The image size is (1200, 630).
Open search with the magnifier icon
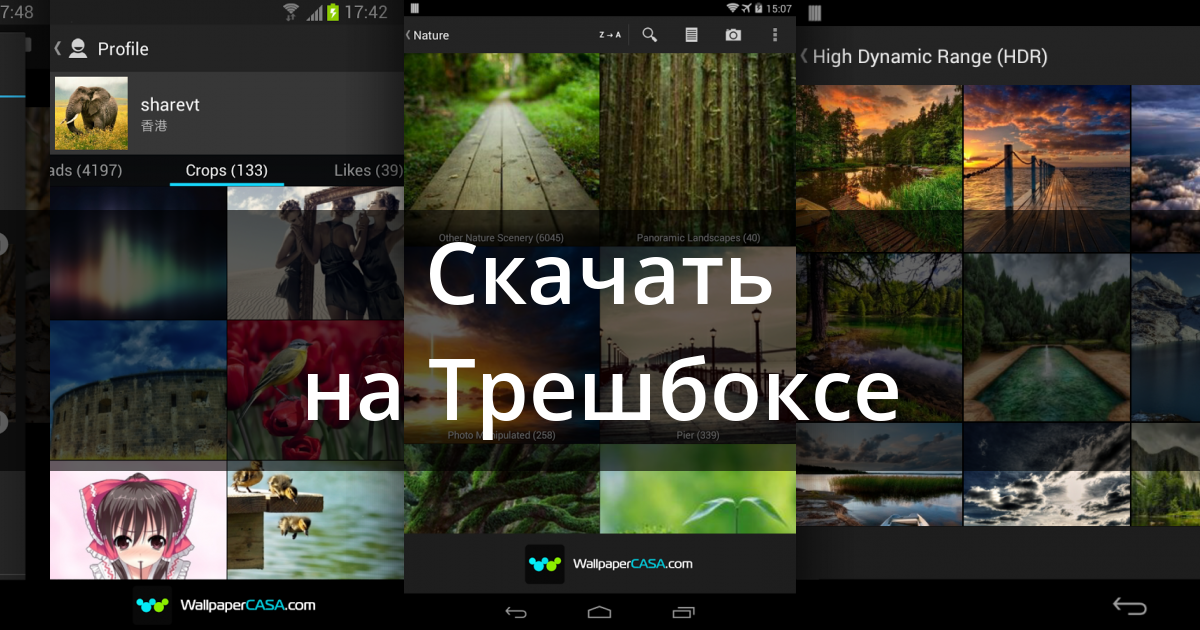pyautogui.click(x=650, y=35)
